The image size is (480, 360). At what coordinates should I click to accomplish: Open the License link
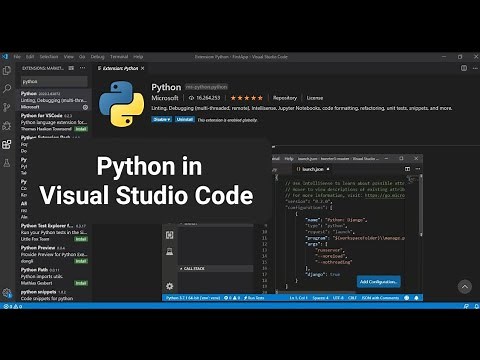click(315, 98)
